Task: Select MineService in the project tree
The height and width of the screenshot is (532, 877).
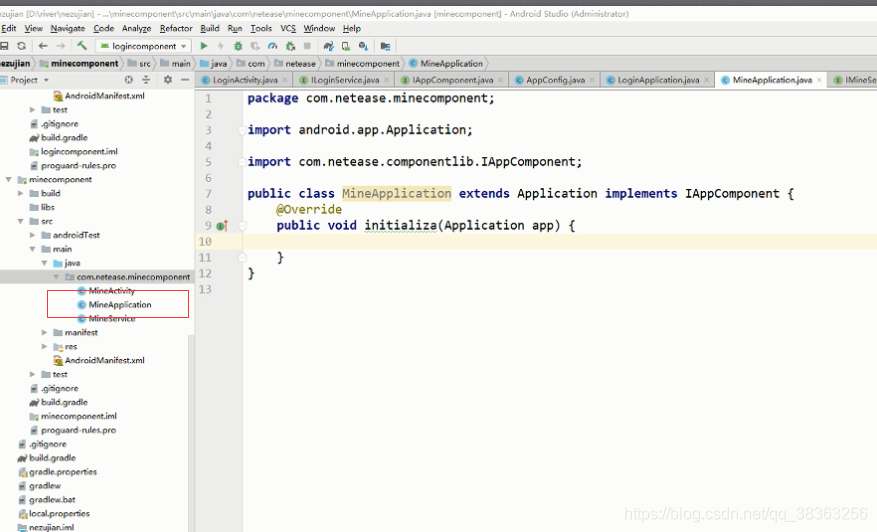Action: (111, 319)
